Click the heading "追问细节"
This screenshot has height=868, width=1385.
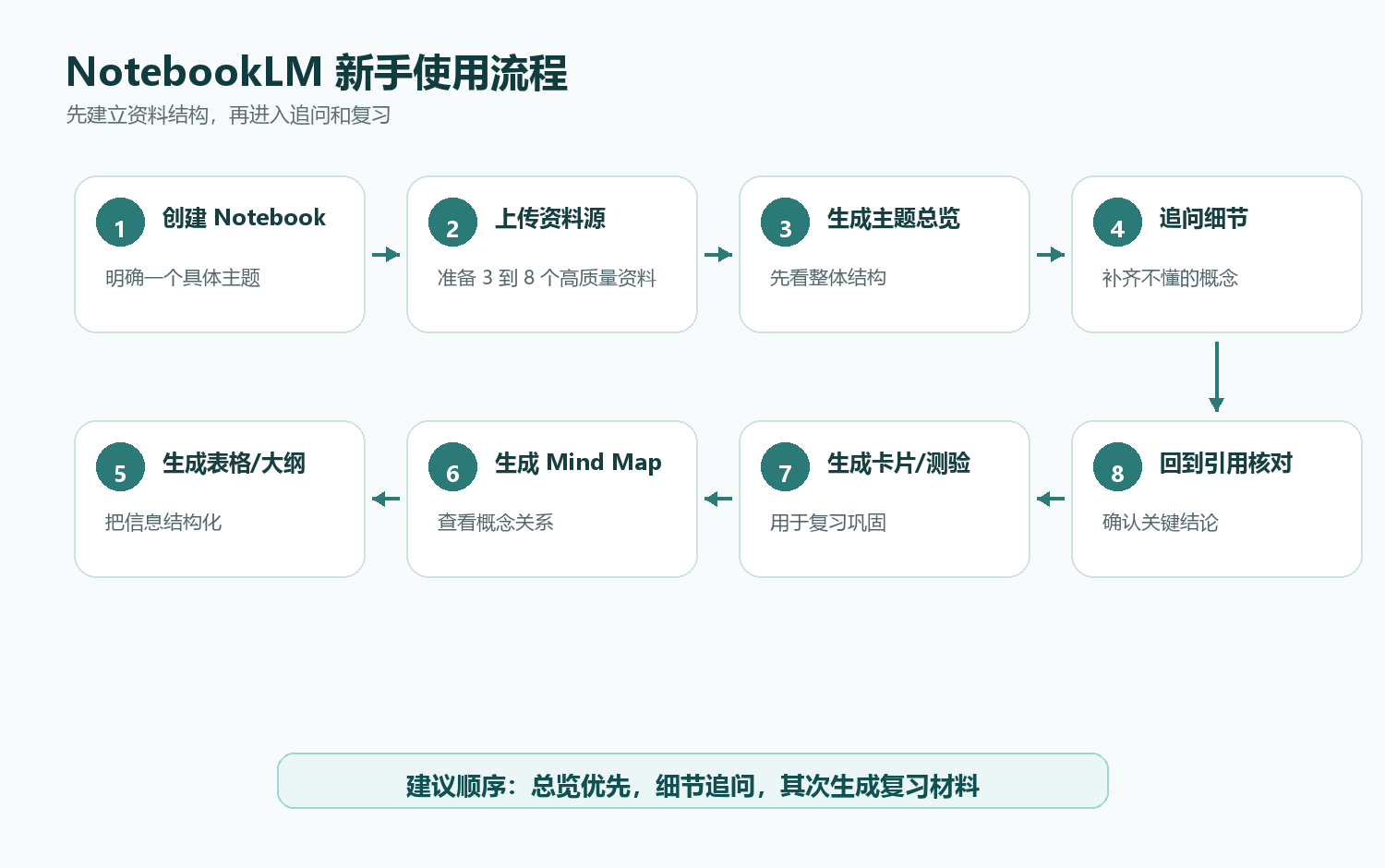[x=1204, y=218]
